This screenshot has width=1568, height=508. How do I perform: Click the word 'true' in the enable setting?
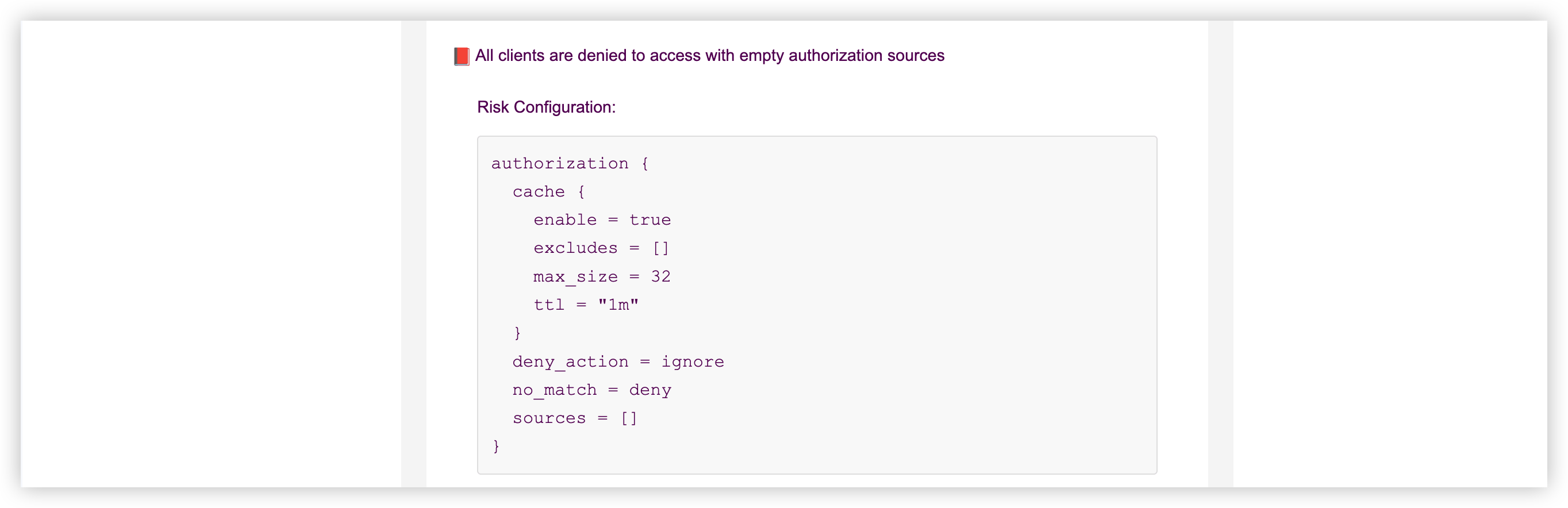point(650,220)
